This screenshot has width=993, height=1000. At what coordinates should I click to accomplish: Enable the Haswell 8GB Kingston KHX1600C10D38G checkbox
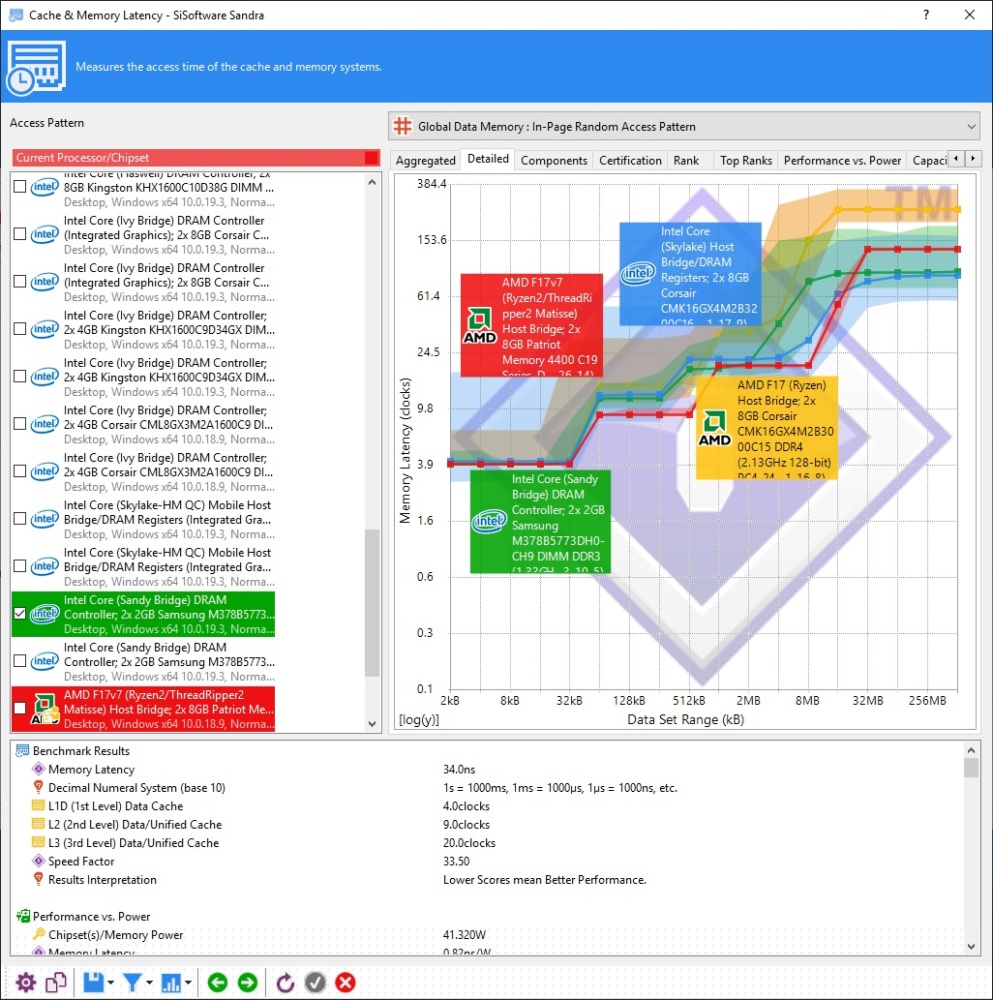click(20, 186)
